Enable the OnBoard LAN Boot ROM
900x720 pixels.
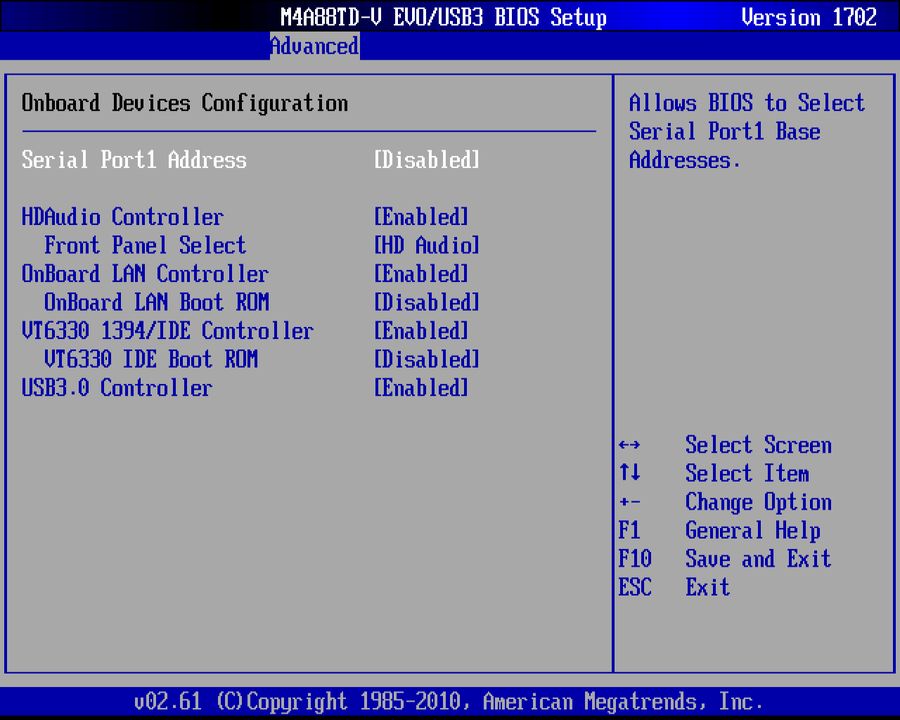426,302
